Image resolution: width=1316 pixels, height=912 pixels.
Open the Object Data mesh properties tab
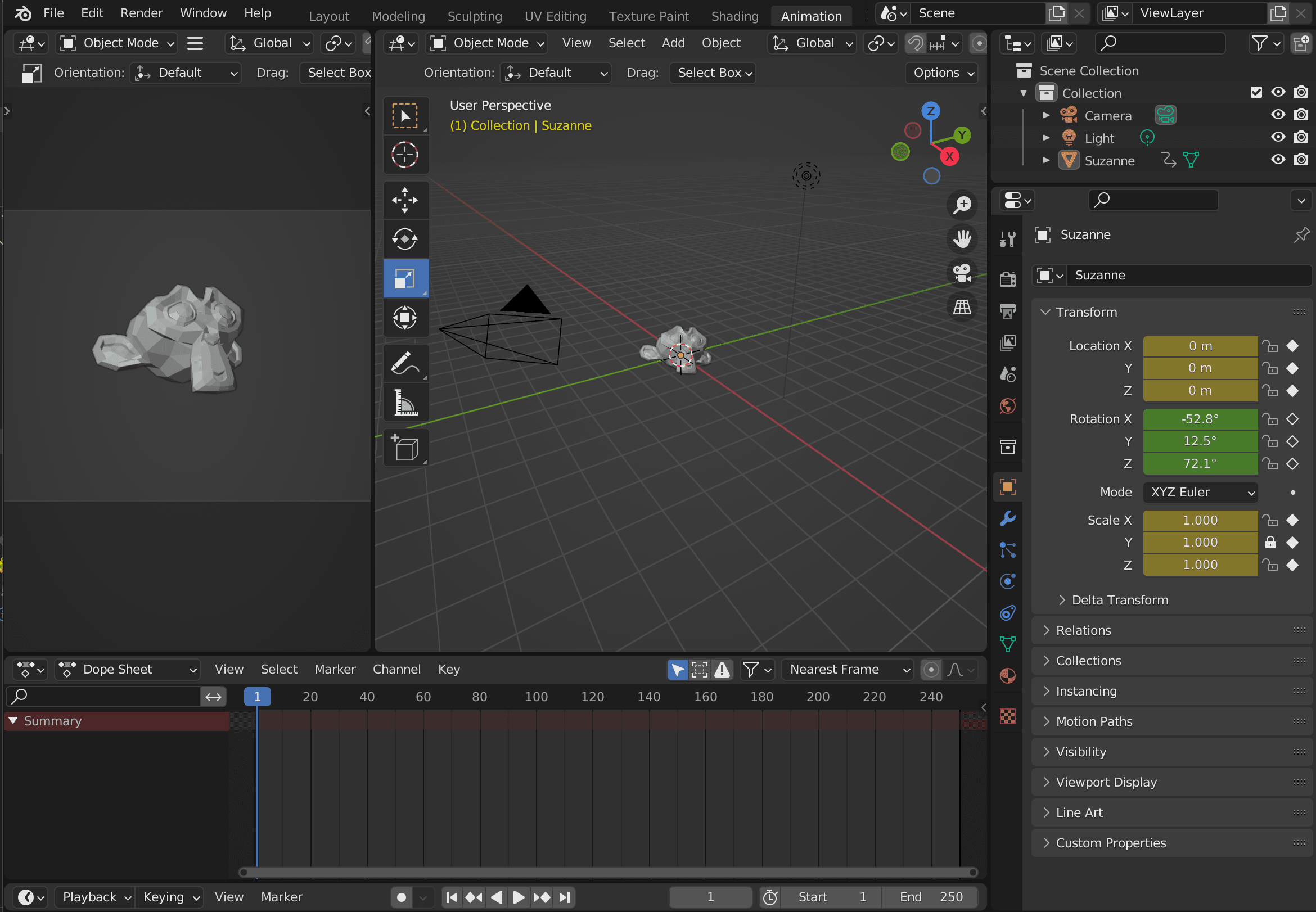1007,644
